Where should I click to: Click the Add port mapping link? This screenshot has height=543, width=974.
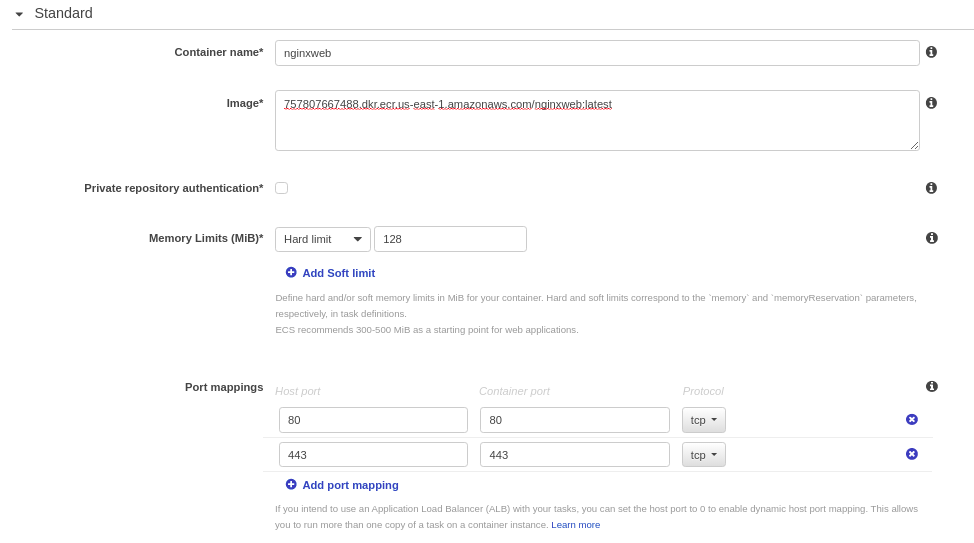coord(350,485)
